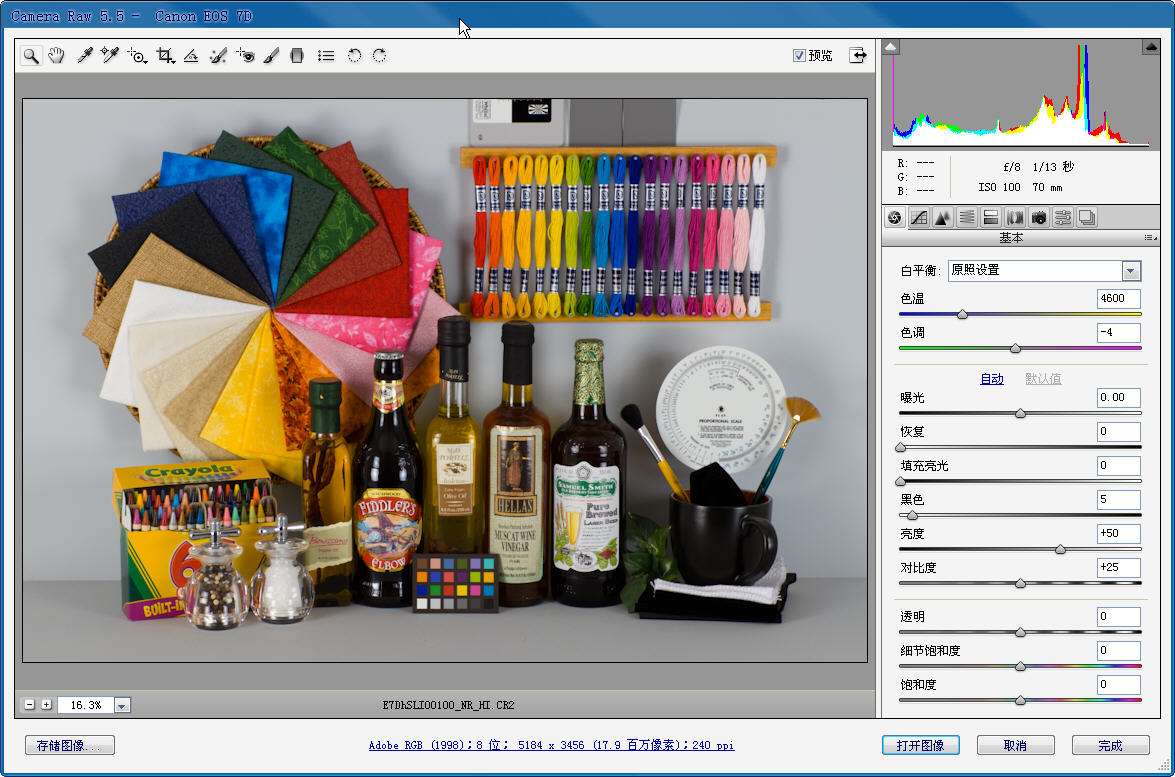Select the Graduated Filter tool

pyautogui.click(x=297, y=55)
